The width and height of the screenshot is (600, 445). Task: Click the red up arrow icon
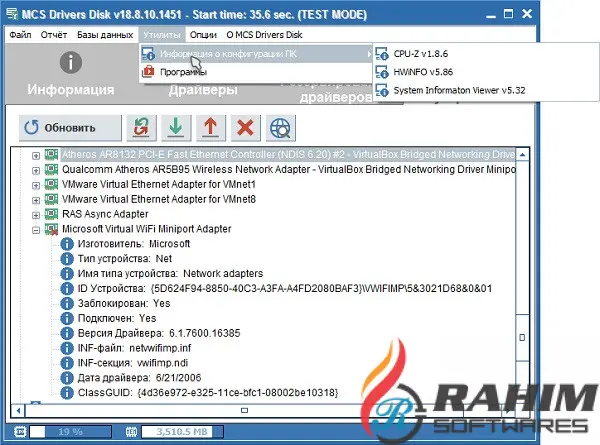click(211, 128)
